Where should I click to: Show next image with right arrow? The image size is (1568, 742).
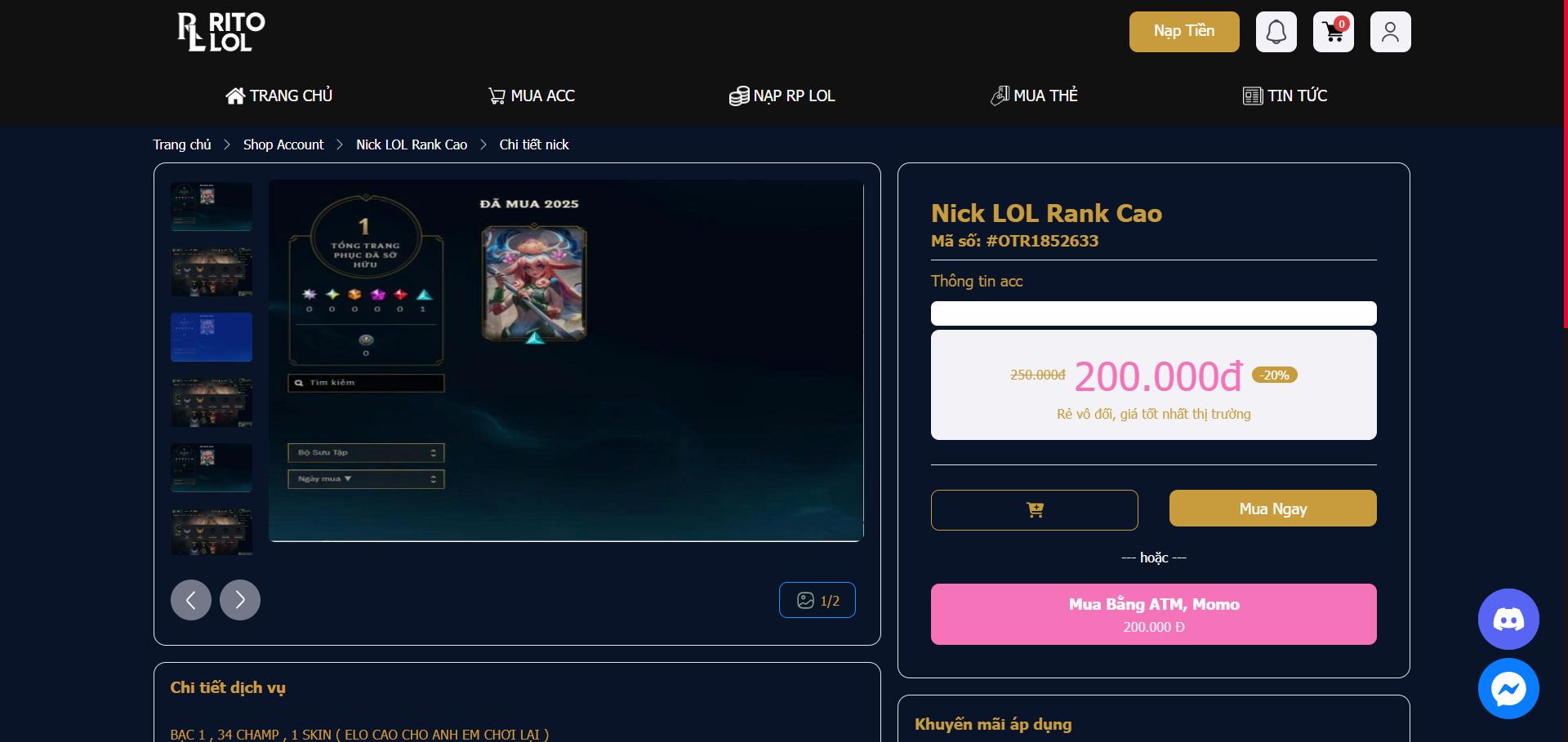tap(240, 600)
